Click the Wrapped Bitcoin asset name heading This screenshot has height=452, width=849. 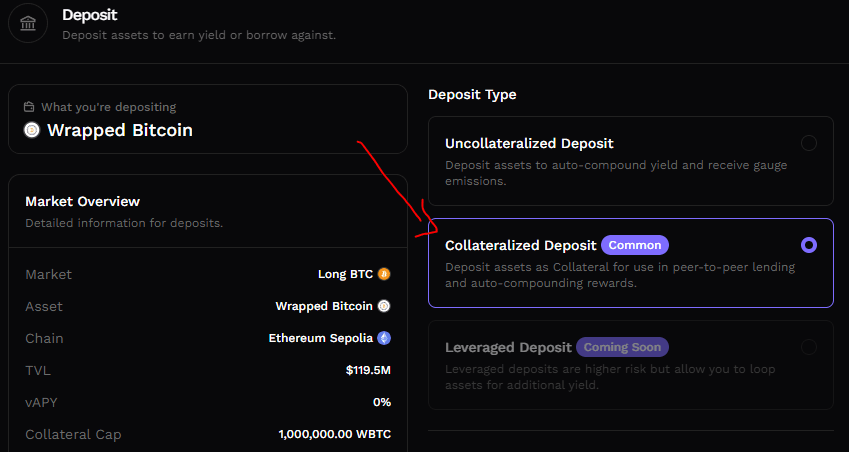click(x=120, y=130)
